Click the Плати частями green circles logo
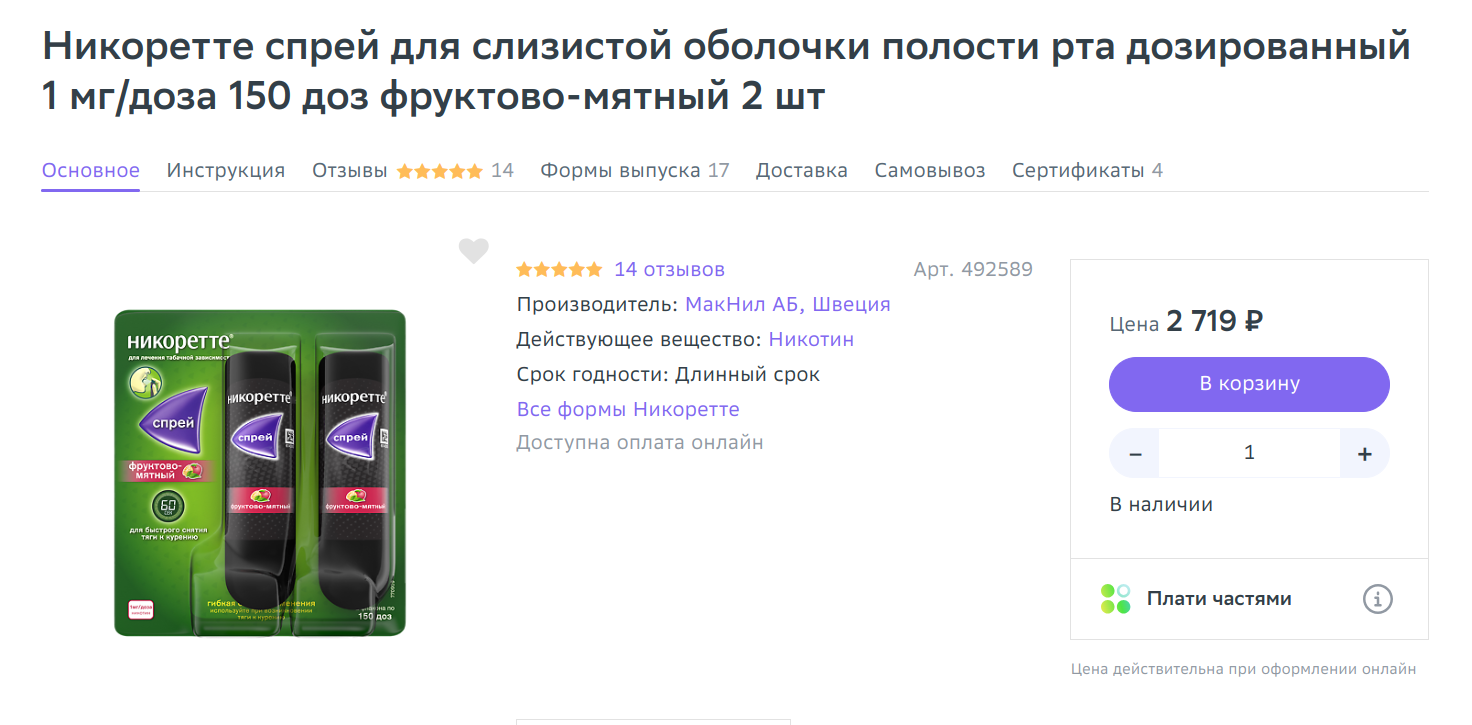The height and width of the screenshot is (725, 1472). point(1115,599)
